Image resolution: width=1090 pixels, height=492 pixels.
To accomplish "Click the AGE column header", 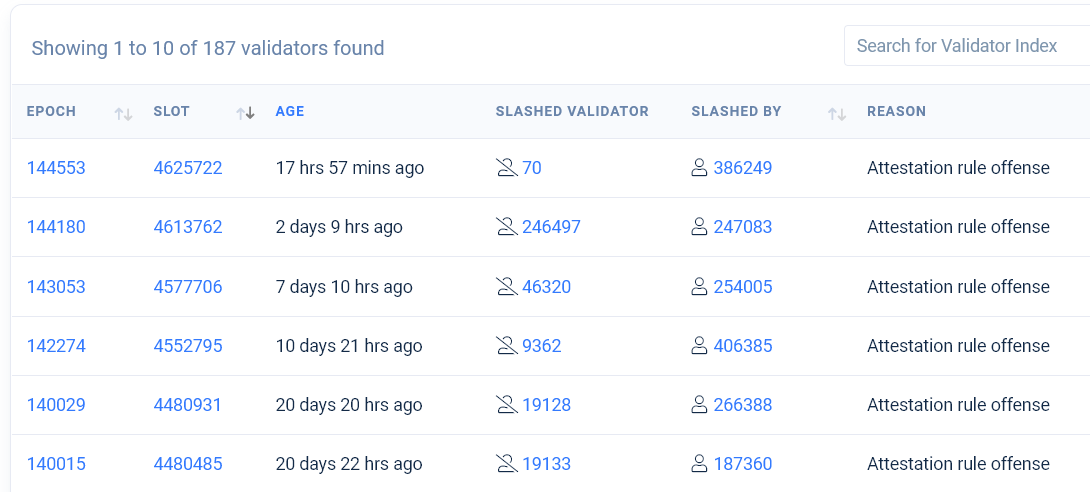I will pyautogui.click(x=290, y=111).
